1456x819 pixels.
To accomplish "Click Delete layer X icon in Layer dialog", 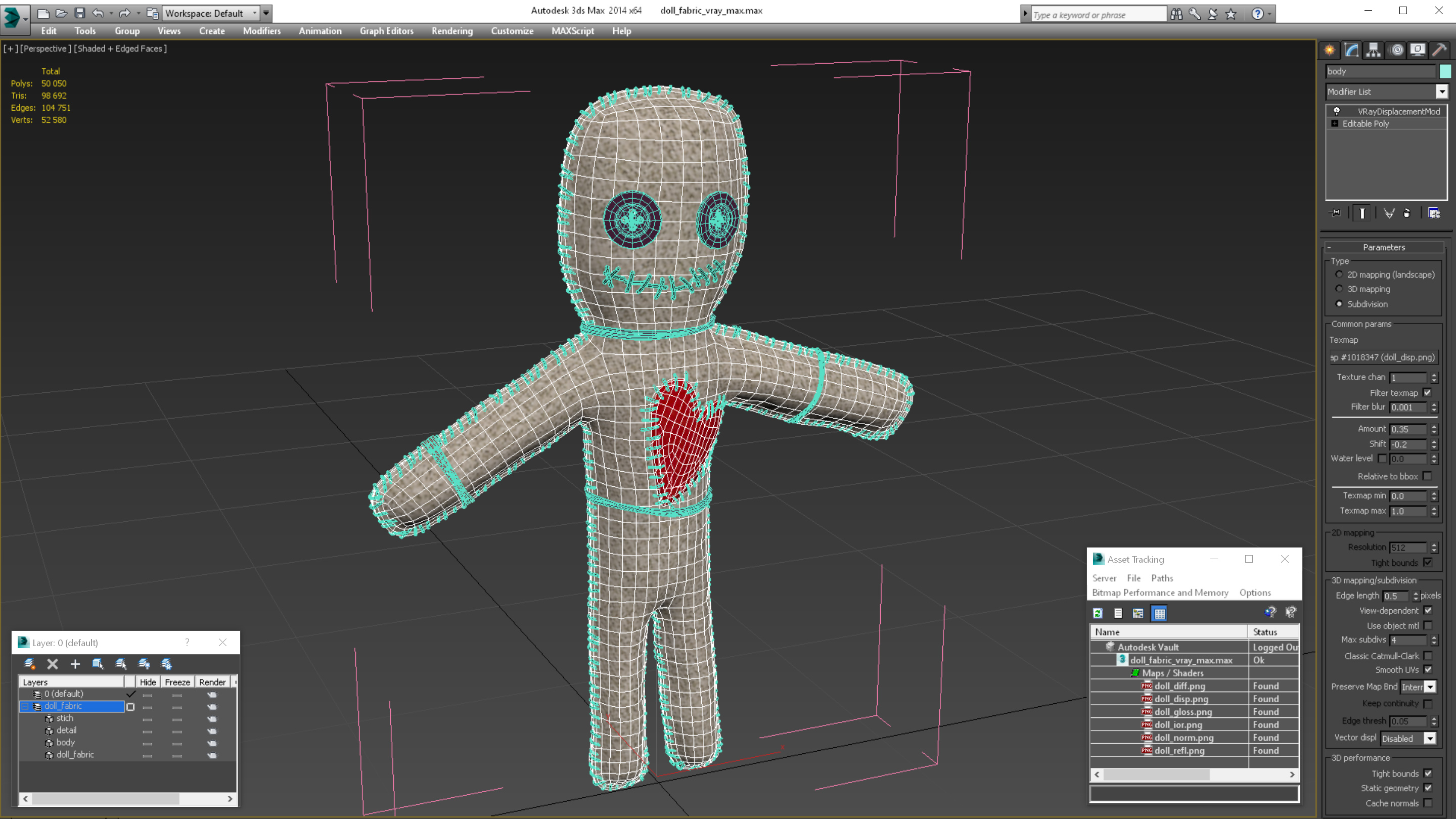I will [x=53, y=664].
